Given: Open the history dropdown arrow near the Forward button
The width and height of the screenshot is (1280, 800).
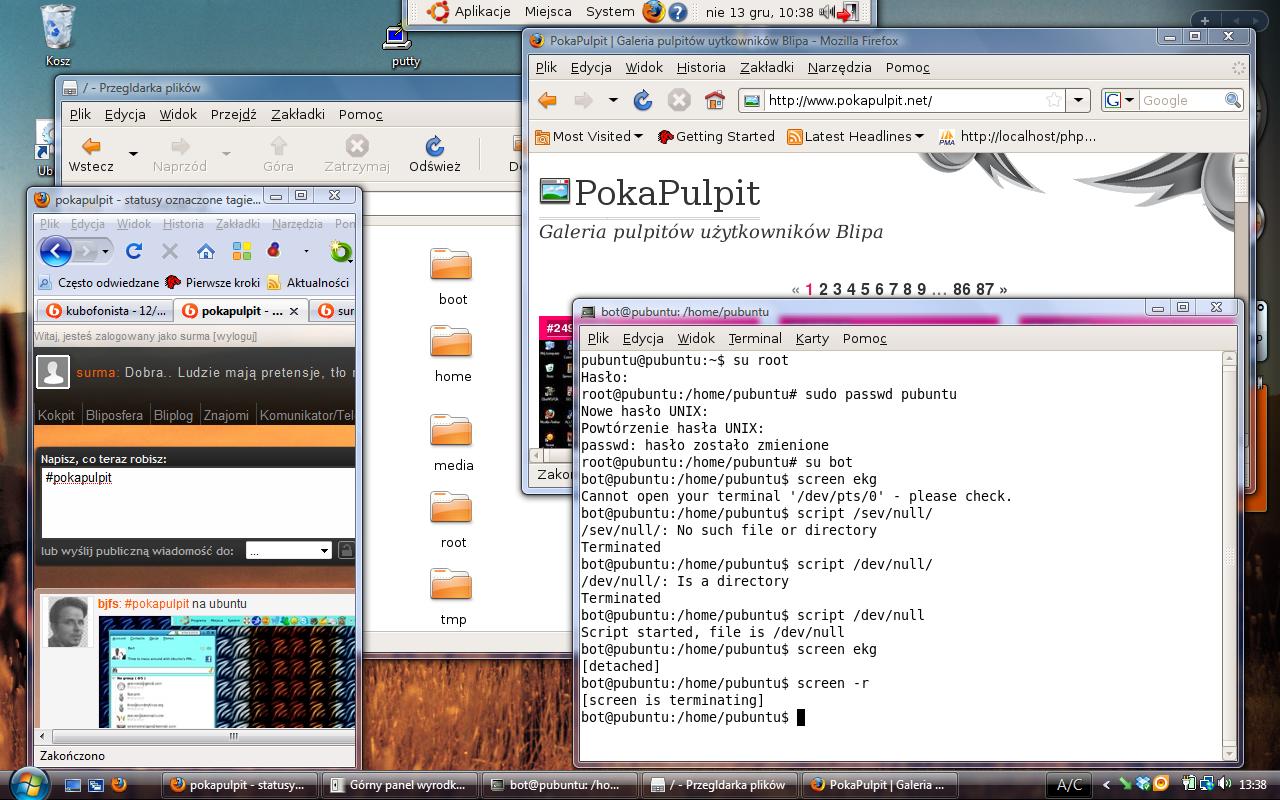Looking at the screenshot, I should tap(613, 100).
